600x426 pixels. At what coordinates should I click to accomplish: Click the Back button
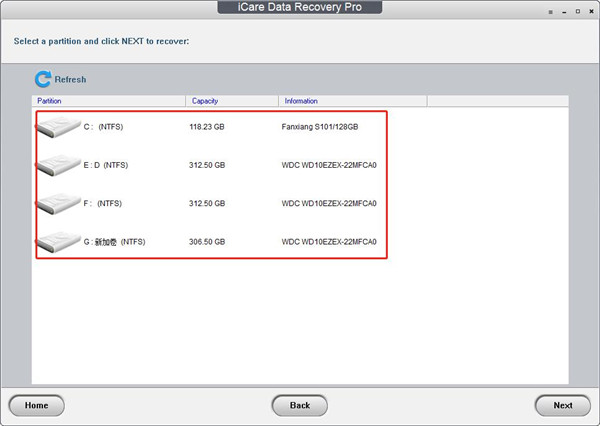tap(300, 405)
